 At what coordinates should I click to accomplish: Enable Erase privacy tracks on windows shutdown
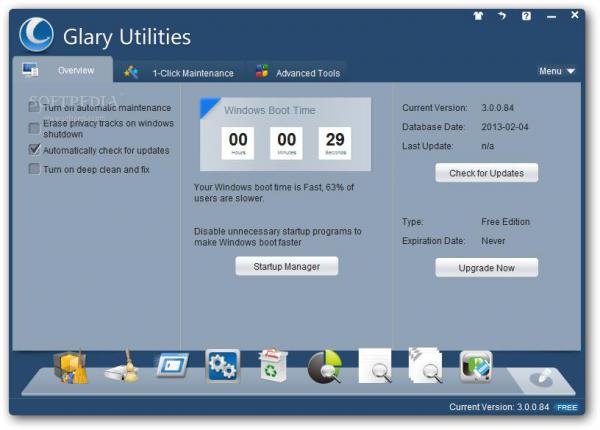(x=34, y=128)
